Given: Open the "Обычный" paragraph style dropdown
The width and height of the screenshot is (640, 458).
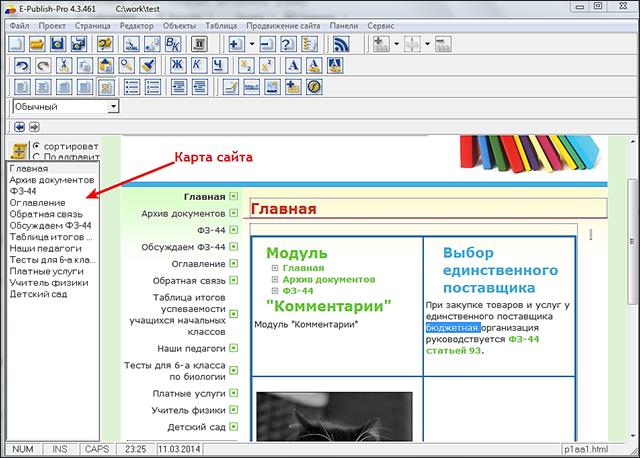Looking at the screenshot, I should (x=113, y=106).
